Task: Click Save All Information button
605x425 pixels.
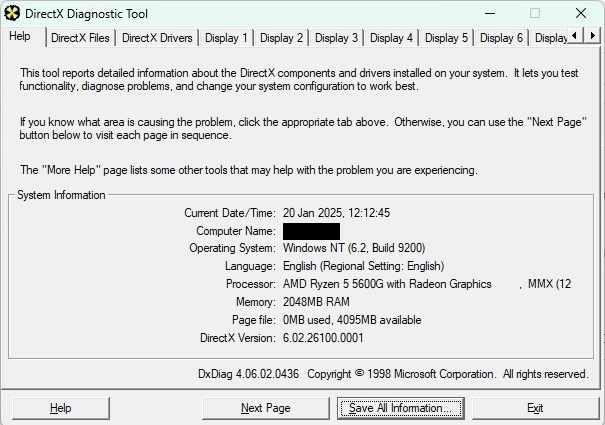Action: [x=401, y=408]
